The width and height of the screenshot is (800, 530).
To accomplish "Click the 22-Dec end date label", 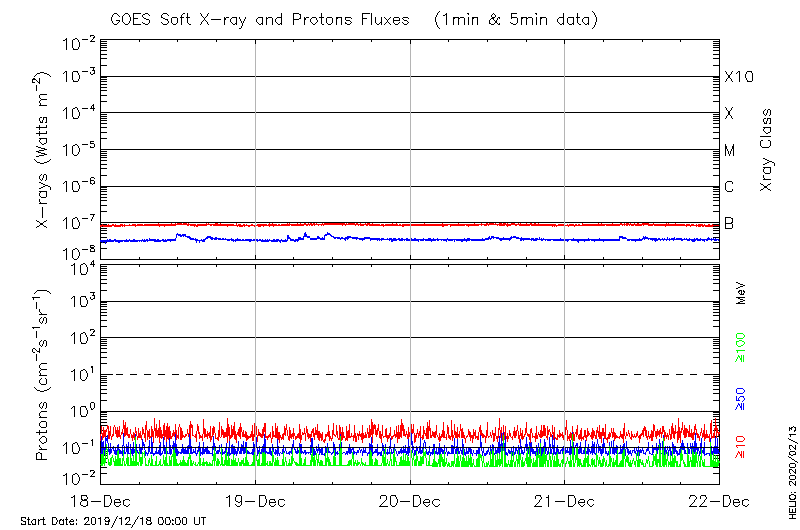I will point(719,501).
